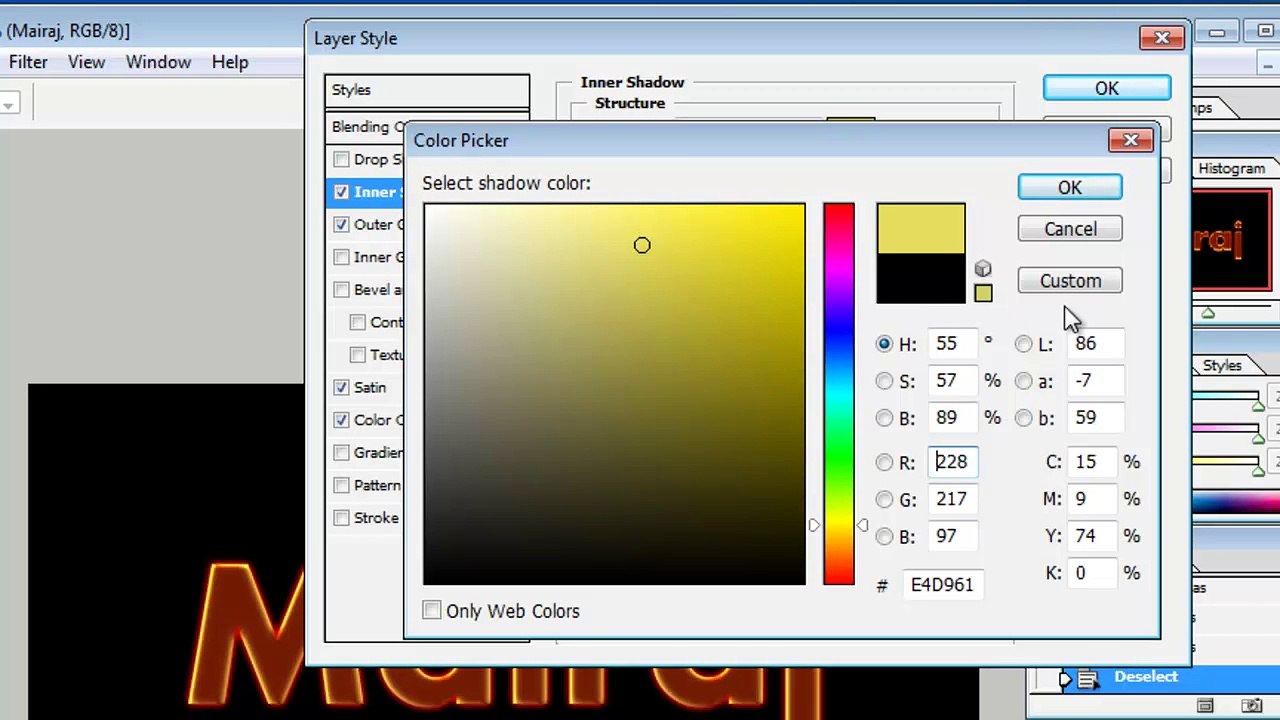The height and width of the screenshot is (720, 1280).
Task: Open the Filter menu
Action: (28, 62)
